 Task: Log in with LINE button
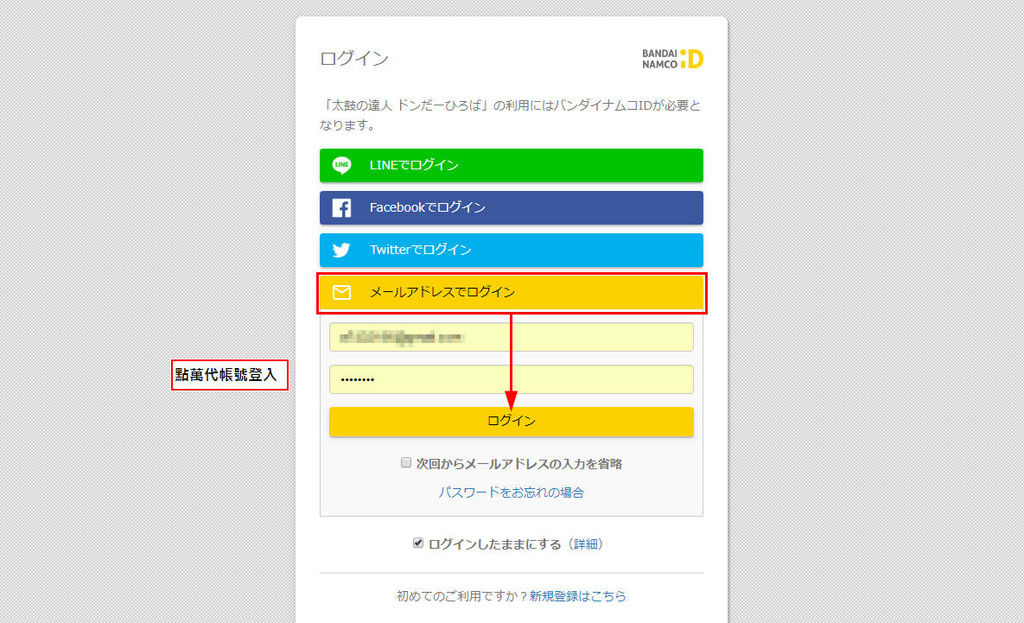point(511,165)
